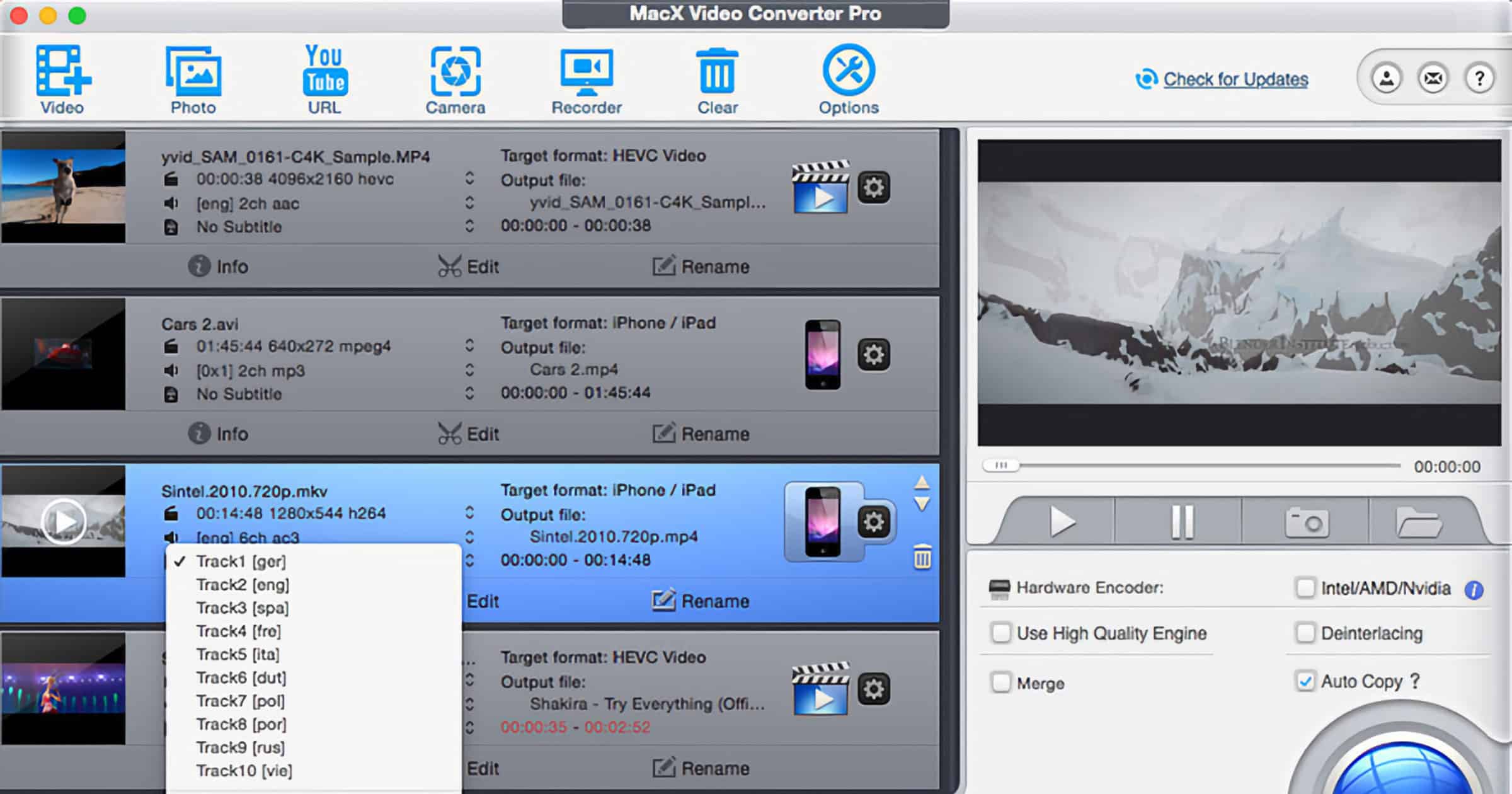Choose Track9 [rus] from audio menu
The image size is (1512, 794).
tap(241, 747)
